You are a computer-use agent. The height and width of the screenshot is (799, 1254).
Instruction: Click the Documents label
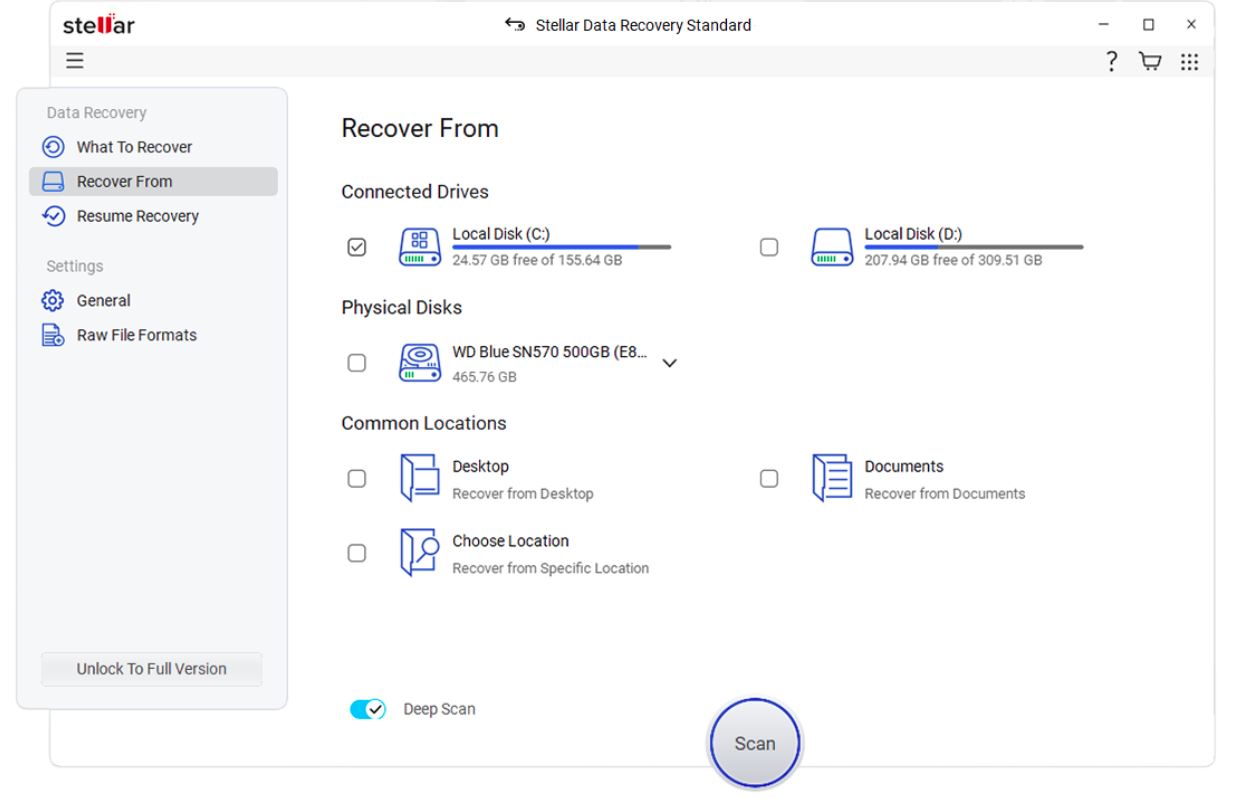point(904,466)
